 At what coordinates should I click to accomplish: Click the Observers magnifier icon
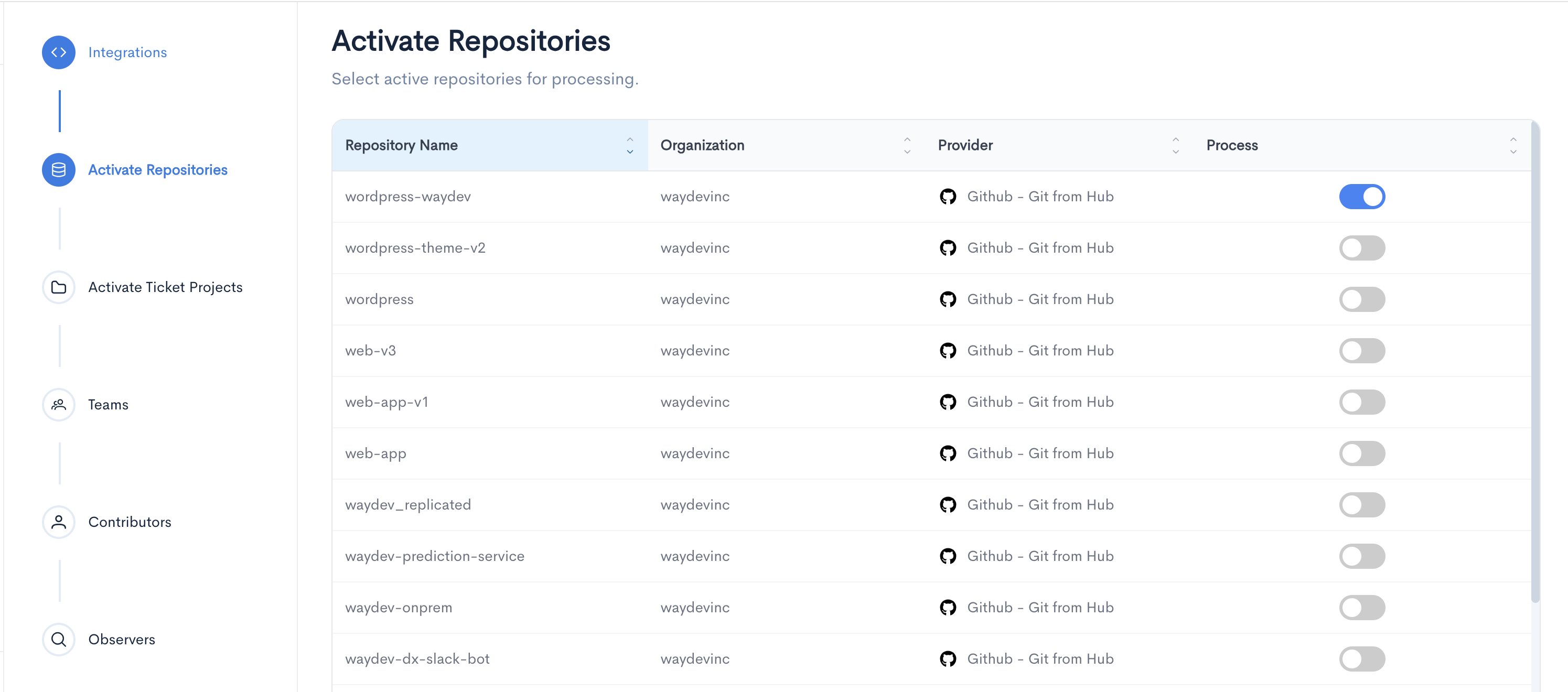[x=58, y=640]
